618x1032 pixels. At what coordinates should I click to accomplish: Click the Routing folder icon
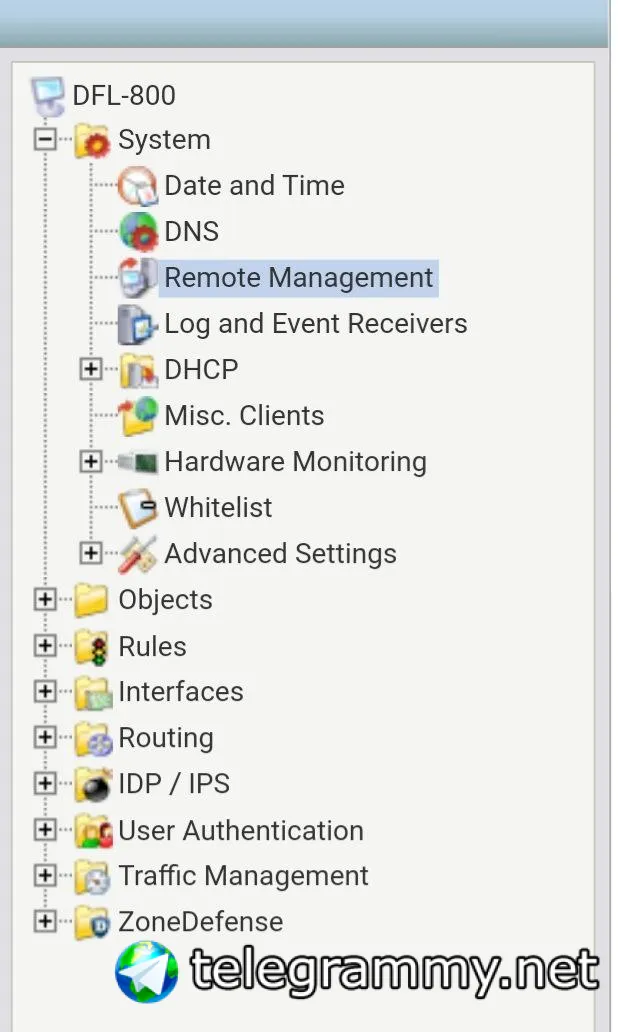tap(93, 738)
